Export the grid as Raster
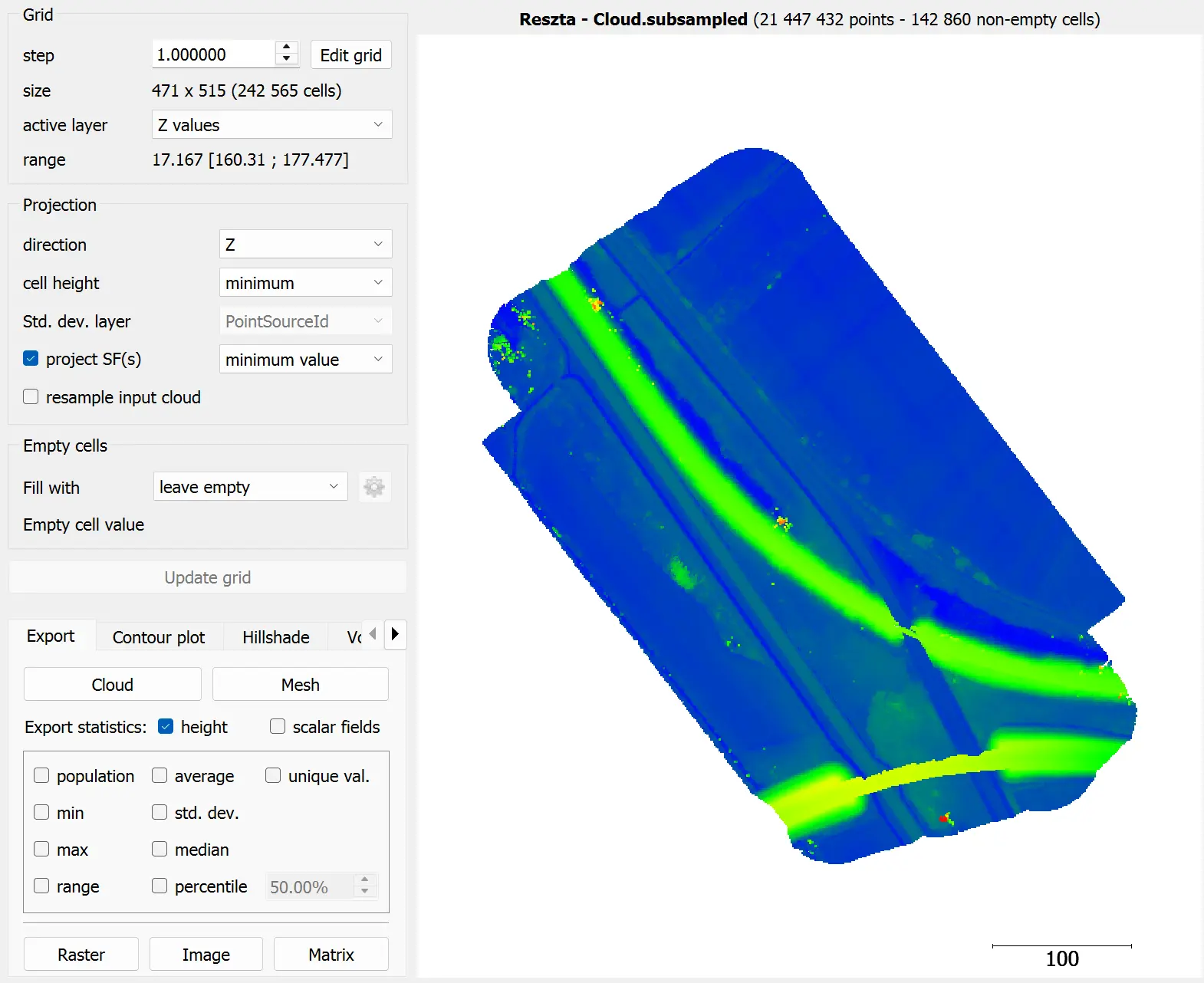1204x983 pixels. click(x=81, y=955)
